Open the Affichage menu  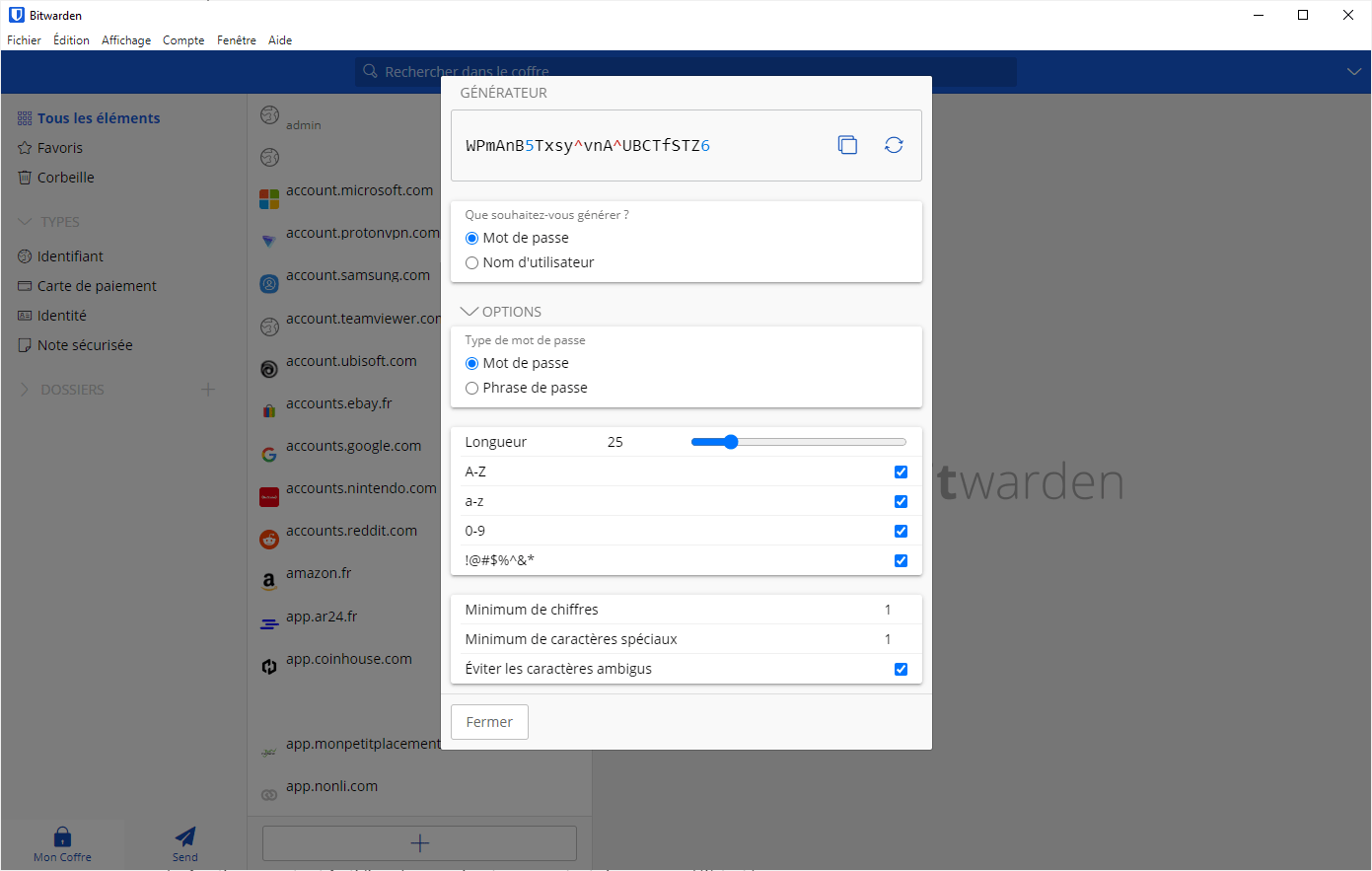126,40
